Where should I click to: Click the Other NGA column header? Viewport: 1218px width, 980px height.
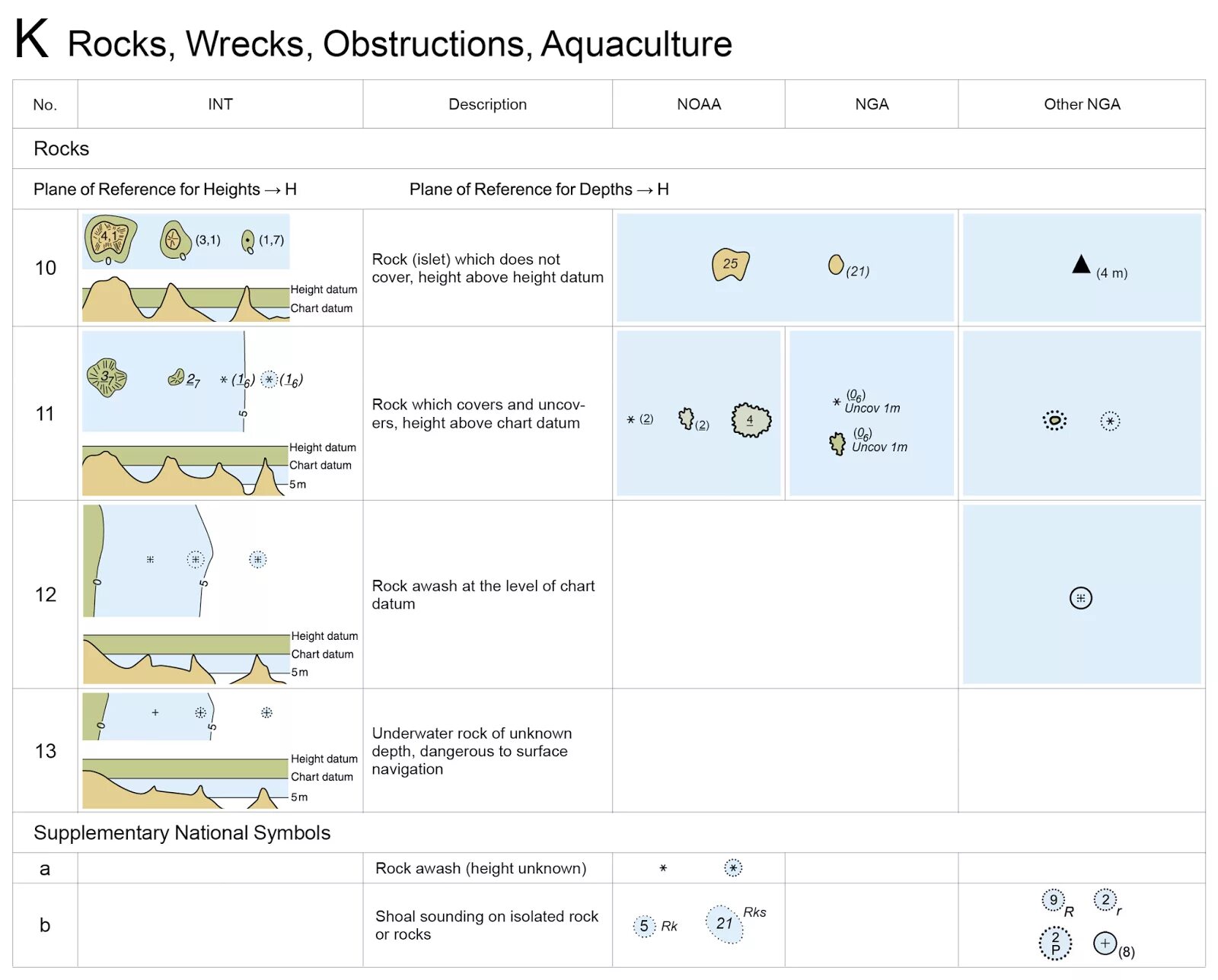pyautogui.click(x=1082, y=104)
